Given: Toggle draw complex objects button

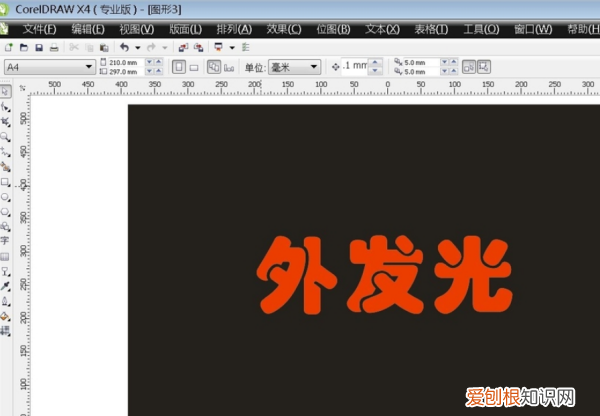Looking at the screenshot, I should [484, 67].
